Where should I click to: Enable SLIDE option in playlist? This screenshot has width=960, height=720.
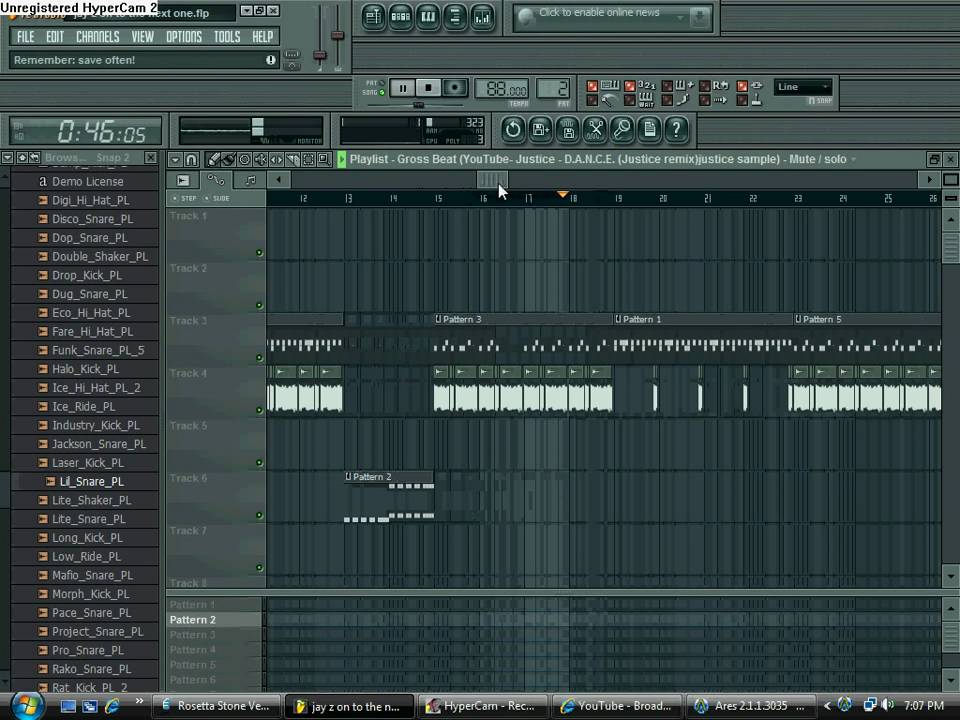[217, 198]
